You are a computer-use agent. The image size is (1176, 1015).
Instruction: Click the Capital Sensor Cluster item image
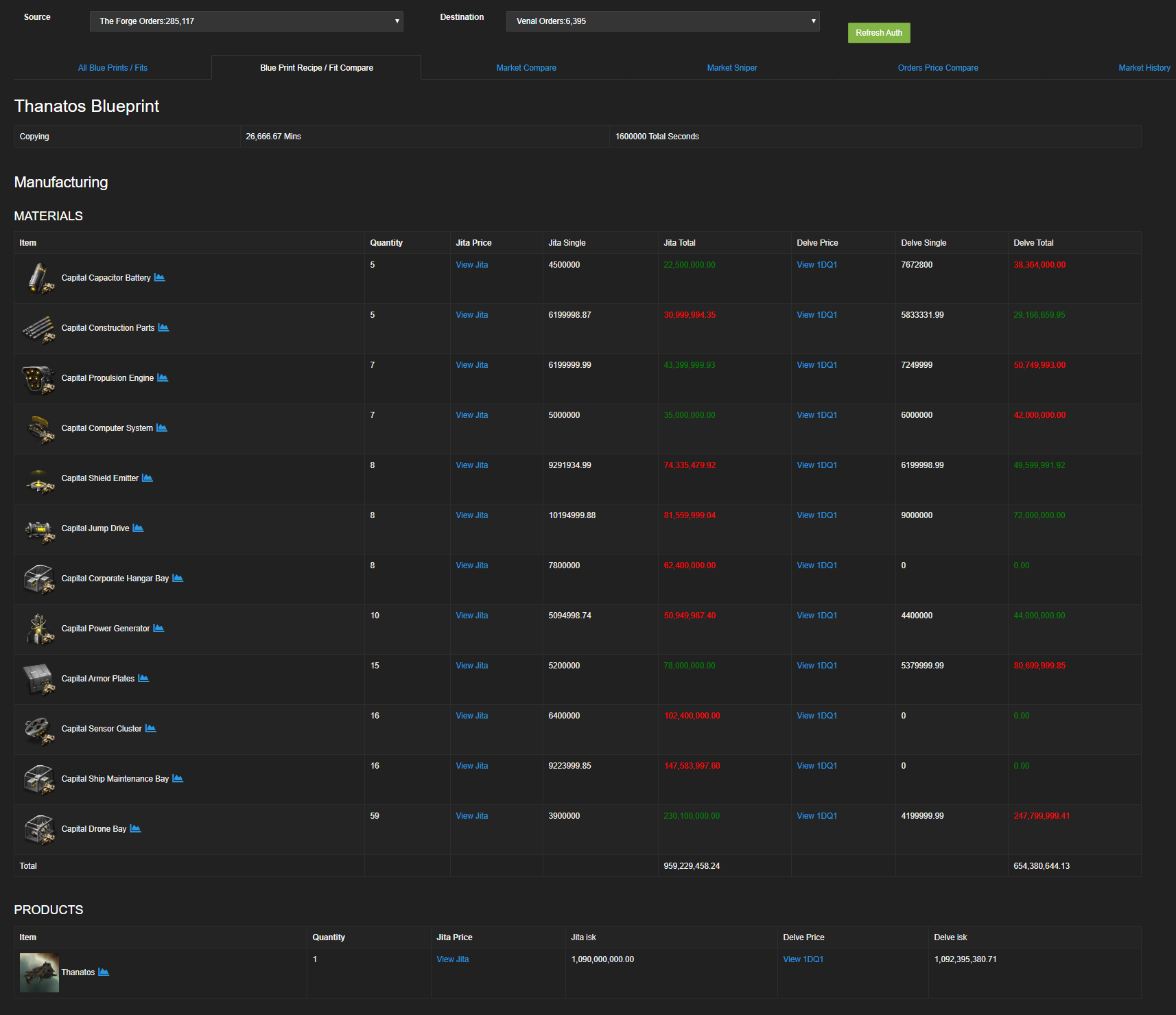click(x=40, y=729)
